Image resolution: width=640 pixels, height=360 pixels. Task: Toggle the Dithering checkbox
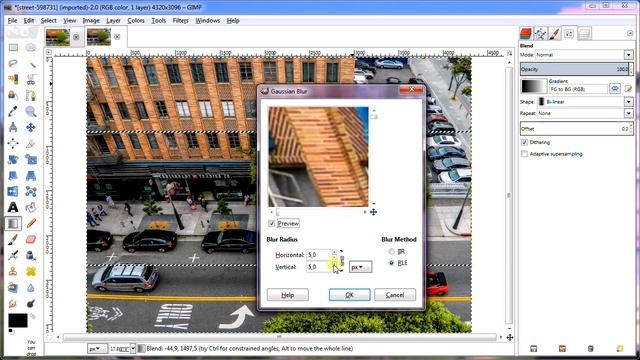pos(524,142)
